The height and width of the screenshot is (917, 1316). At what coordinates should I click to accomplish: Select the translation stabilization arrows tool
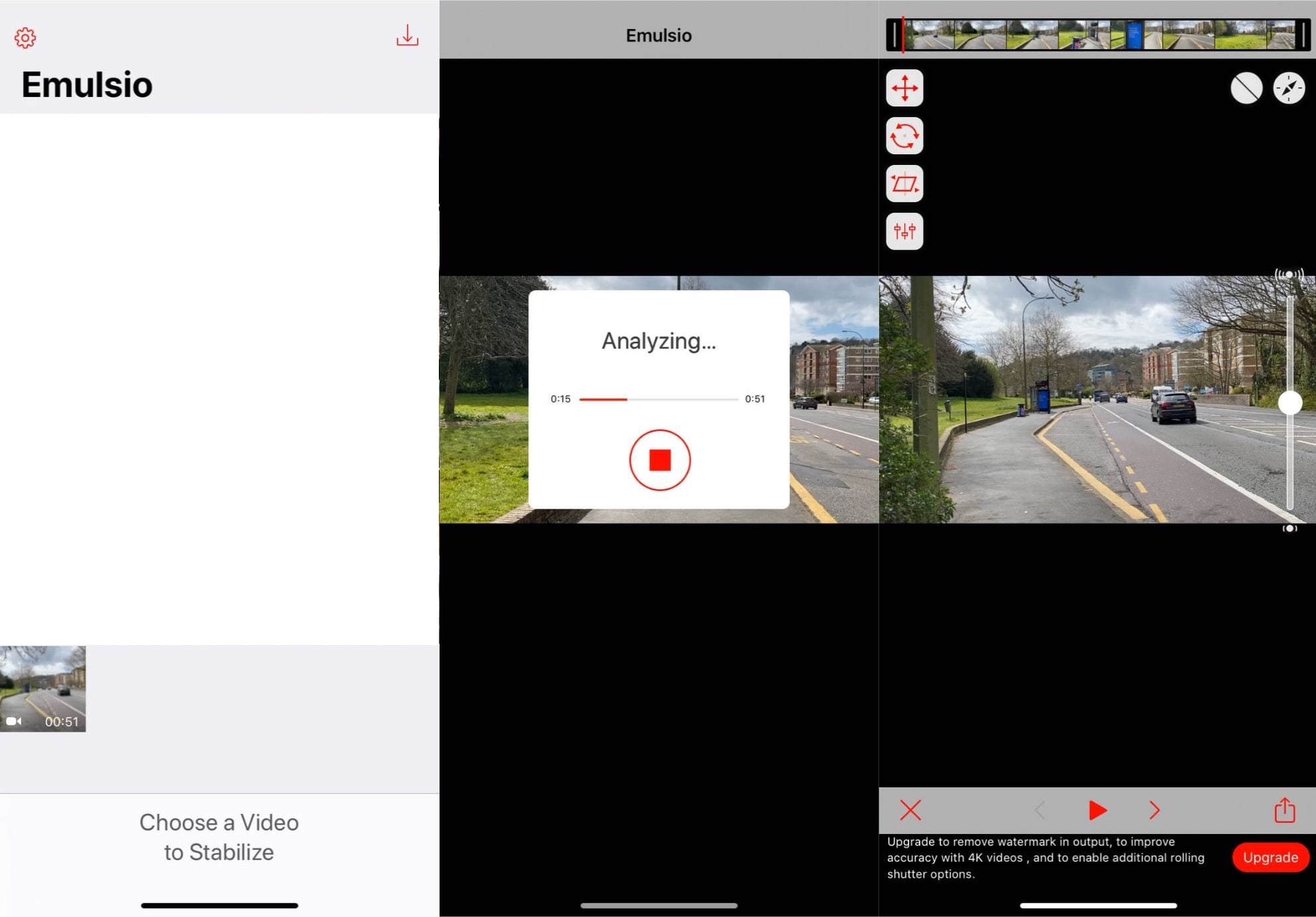pos(904,88)
